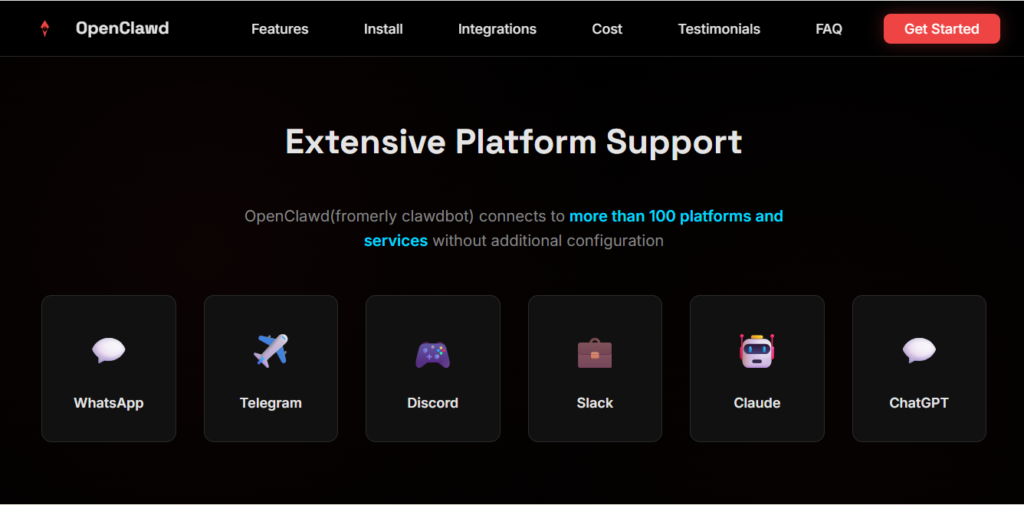Click the "Extensive Platform Support" heading
Screen dimensions: 1024x505
tap(513, 142)
